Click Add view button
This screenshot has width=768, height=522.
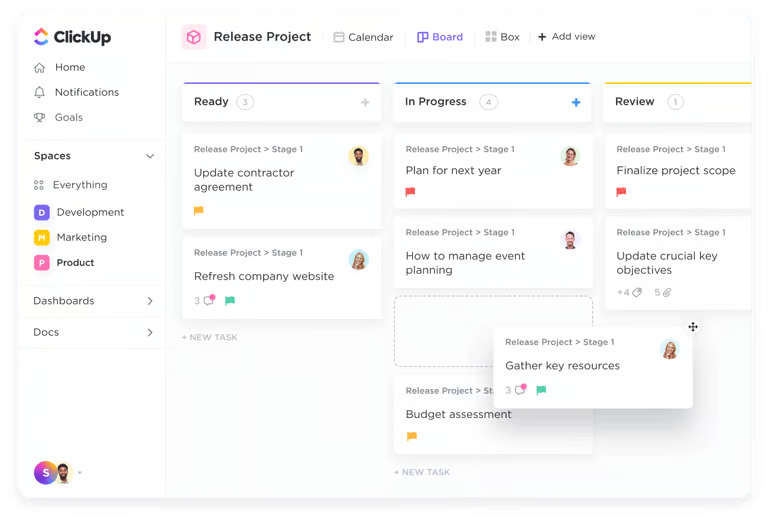[566, 37]
